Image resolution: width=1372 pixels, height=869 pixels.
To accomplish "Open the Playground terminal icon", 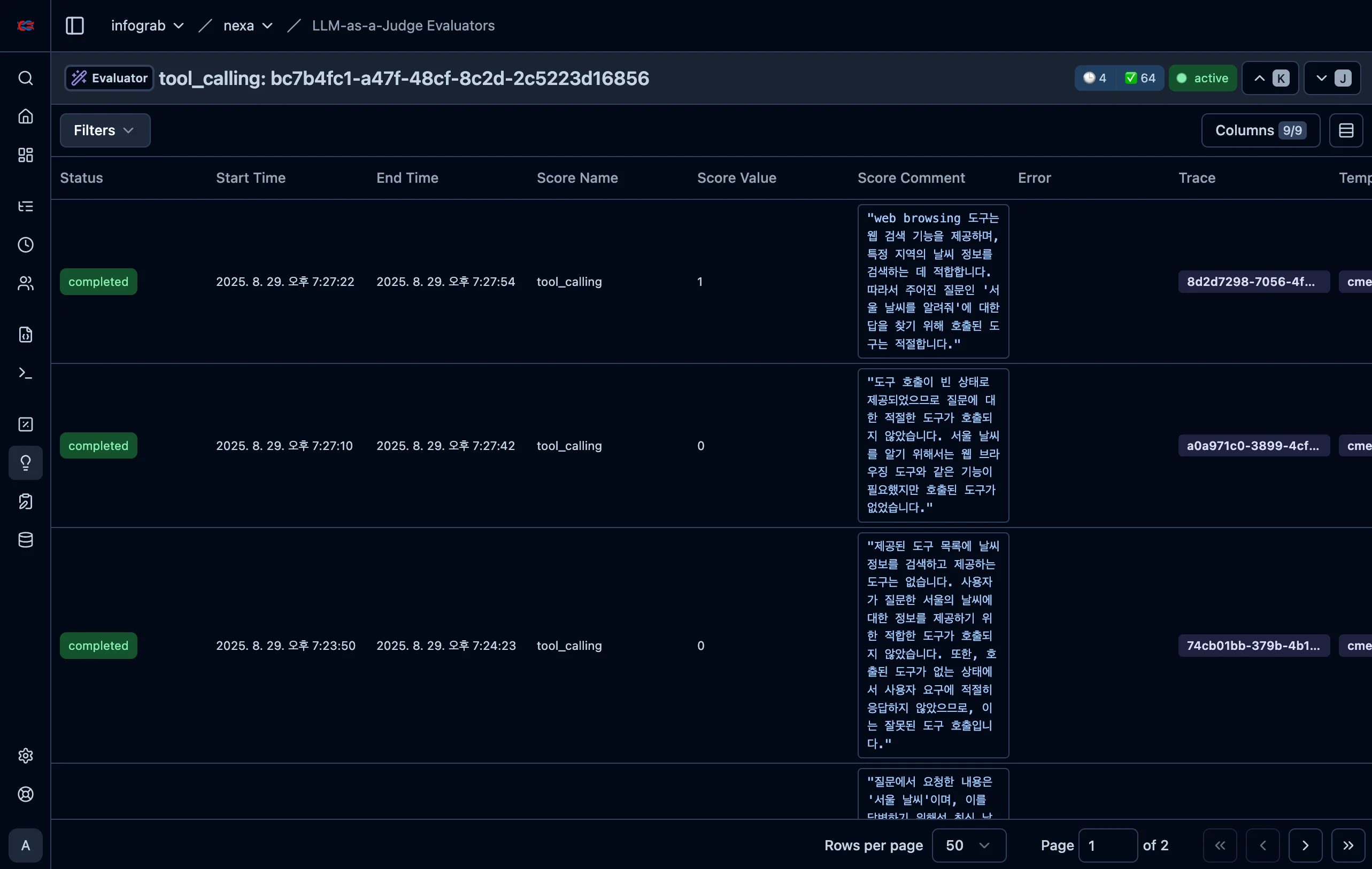I will pos(26,373).
